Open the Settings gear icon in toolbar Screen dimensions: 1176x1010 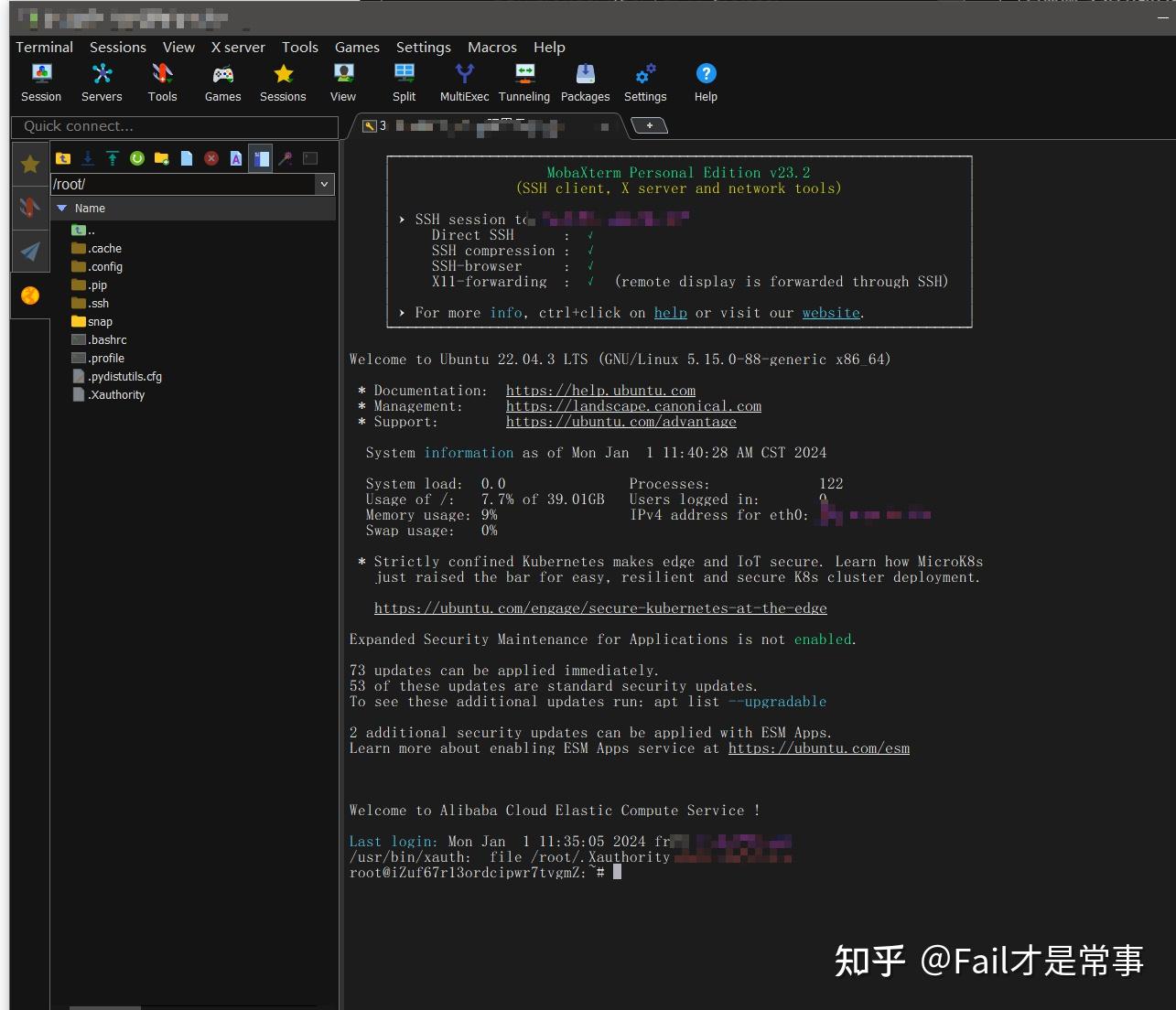(x=645, y=82)
